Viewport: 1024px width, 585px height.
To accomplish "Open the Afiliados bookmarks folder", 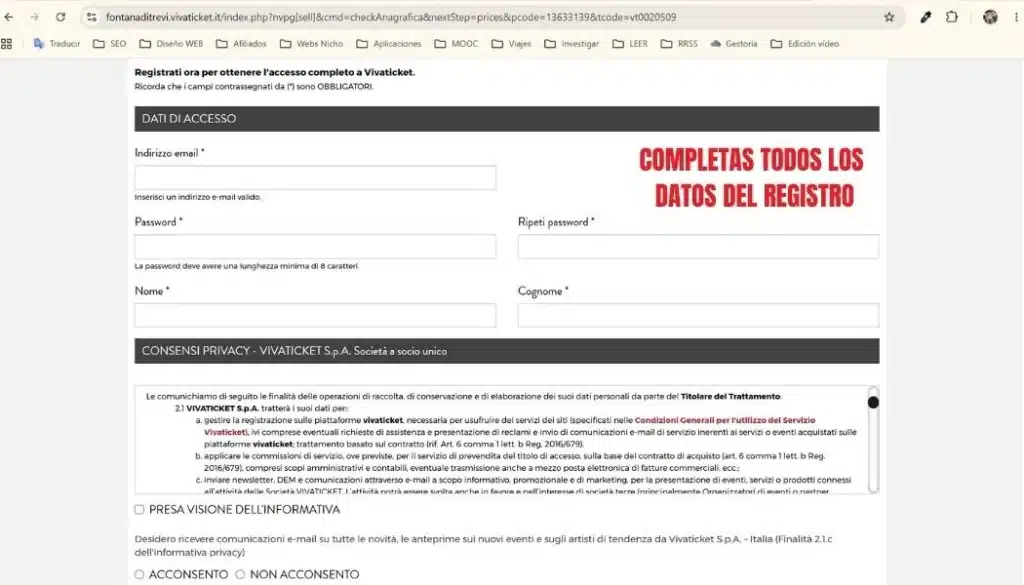I will [241, 44].
